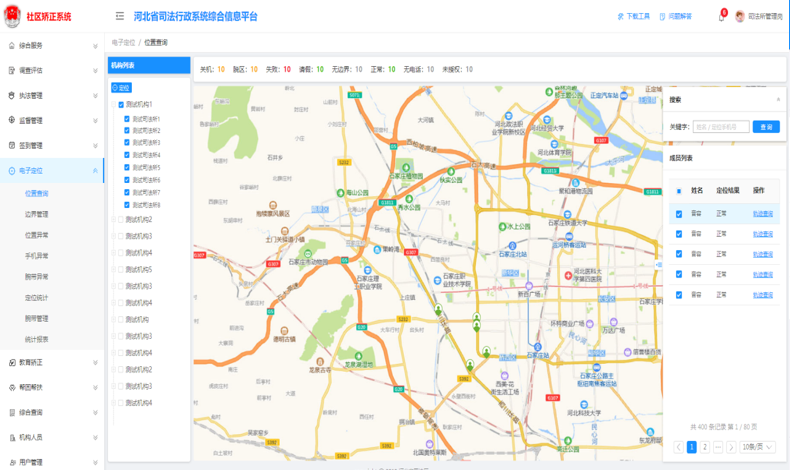Image resolution: width=790 pixels, height=470 pixels.
Task: Click the 下载工具 download tool icon
Action: [621, 17]
